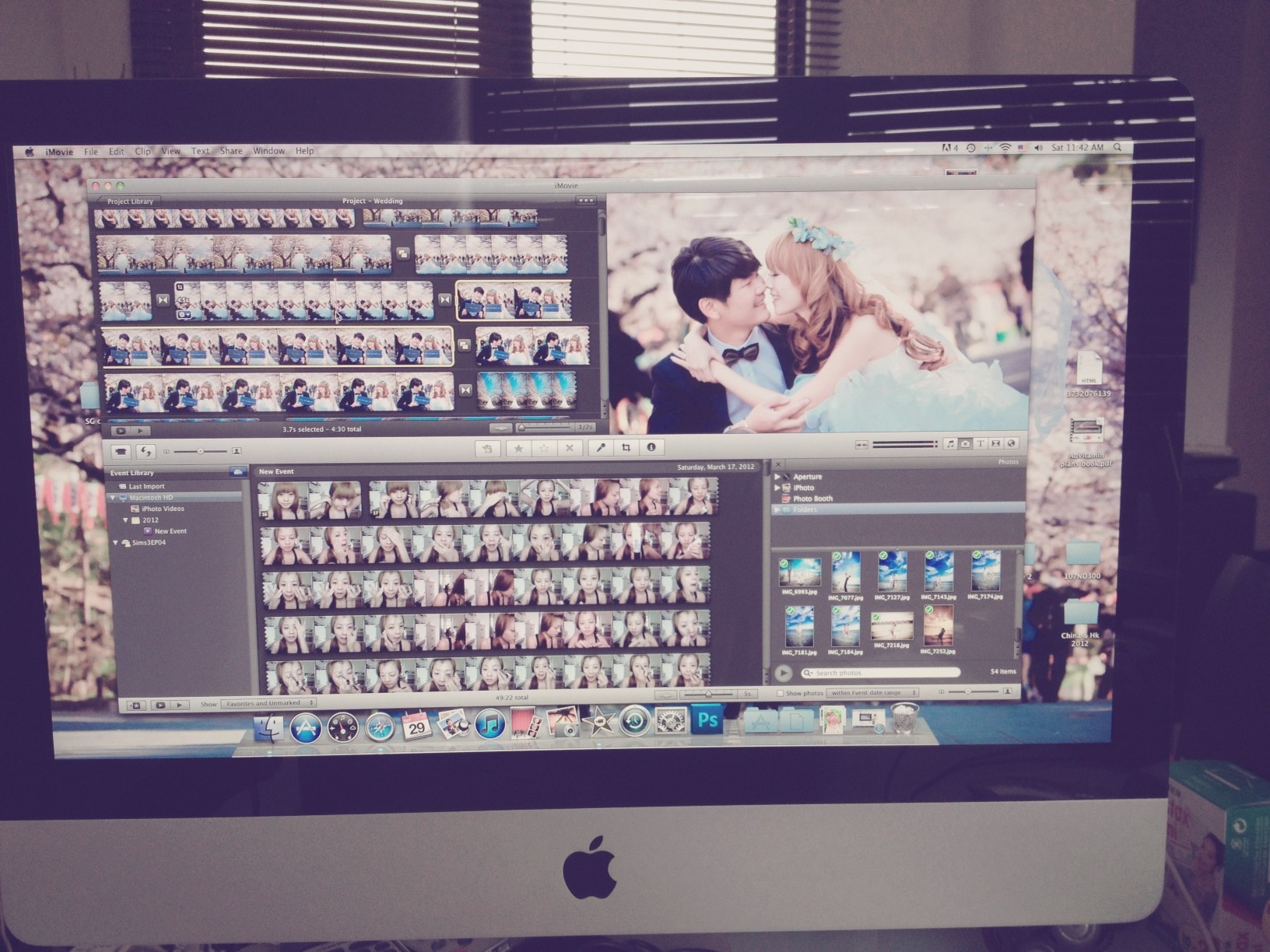Click the add selection to project button
Viewport: 1270px width, 952px height.
click(487, 448)
